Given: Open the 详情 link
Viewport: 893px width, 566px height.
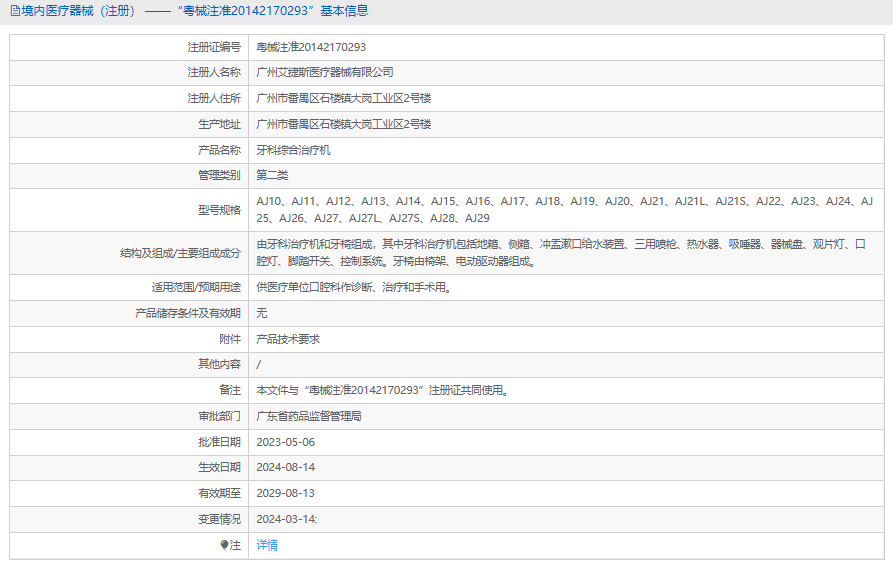Looking at the screenshot, I should [x=267, y=545].
